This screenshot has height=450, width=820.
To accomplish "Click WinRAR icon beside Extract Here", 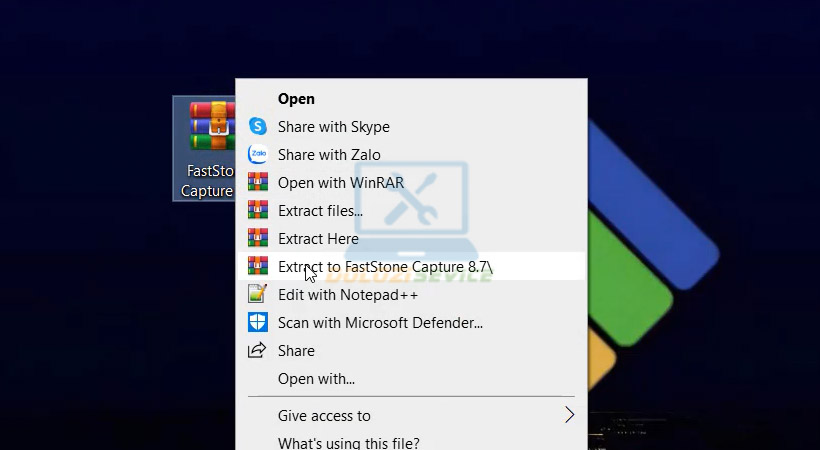I will tap(258, 239).
